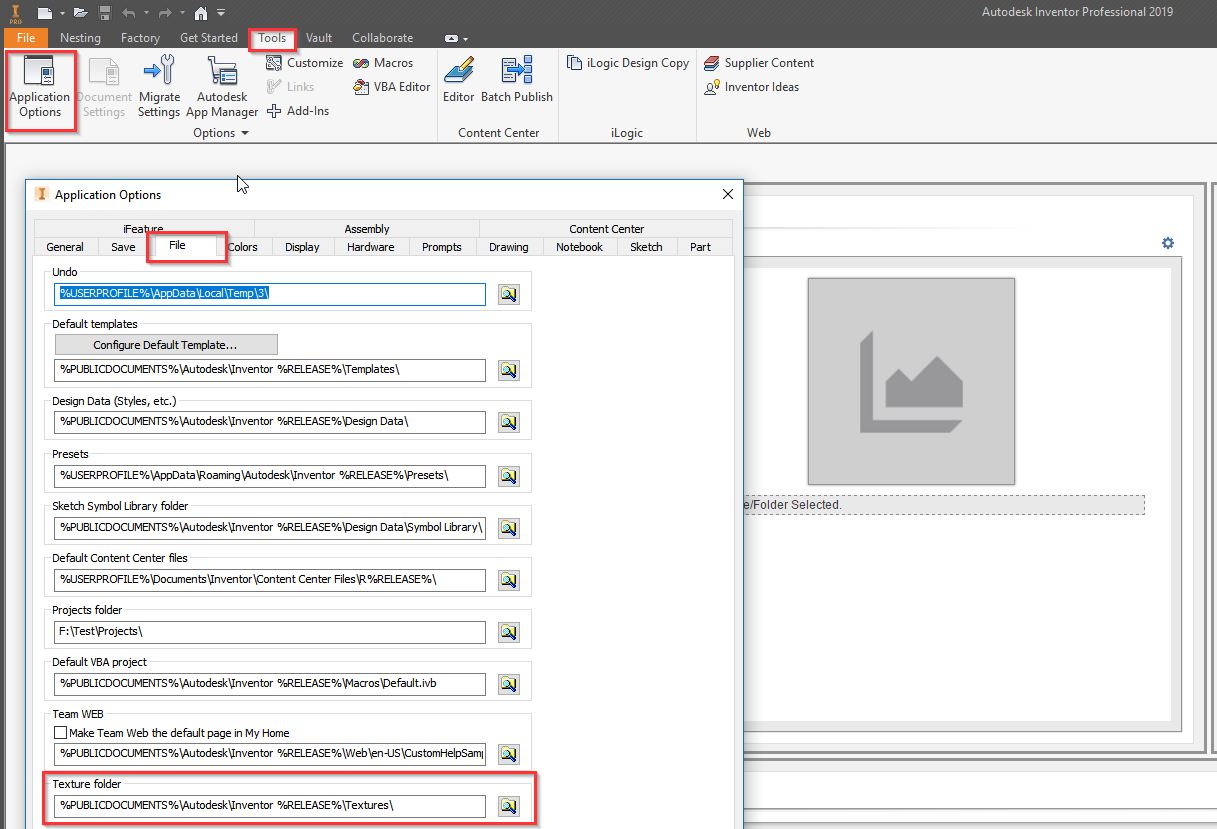
Task: Launch Autodesk App Manager
Action: tap(222, 88)
